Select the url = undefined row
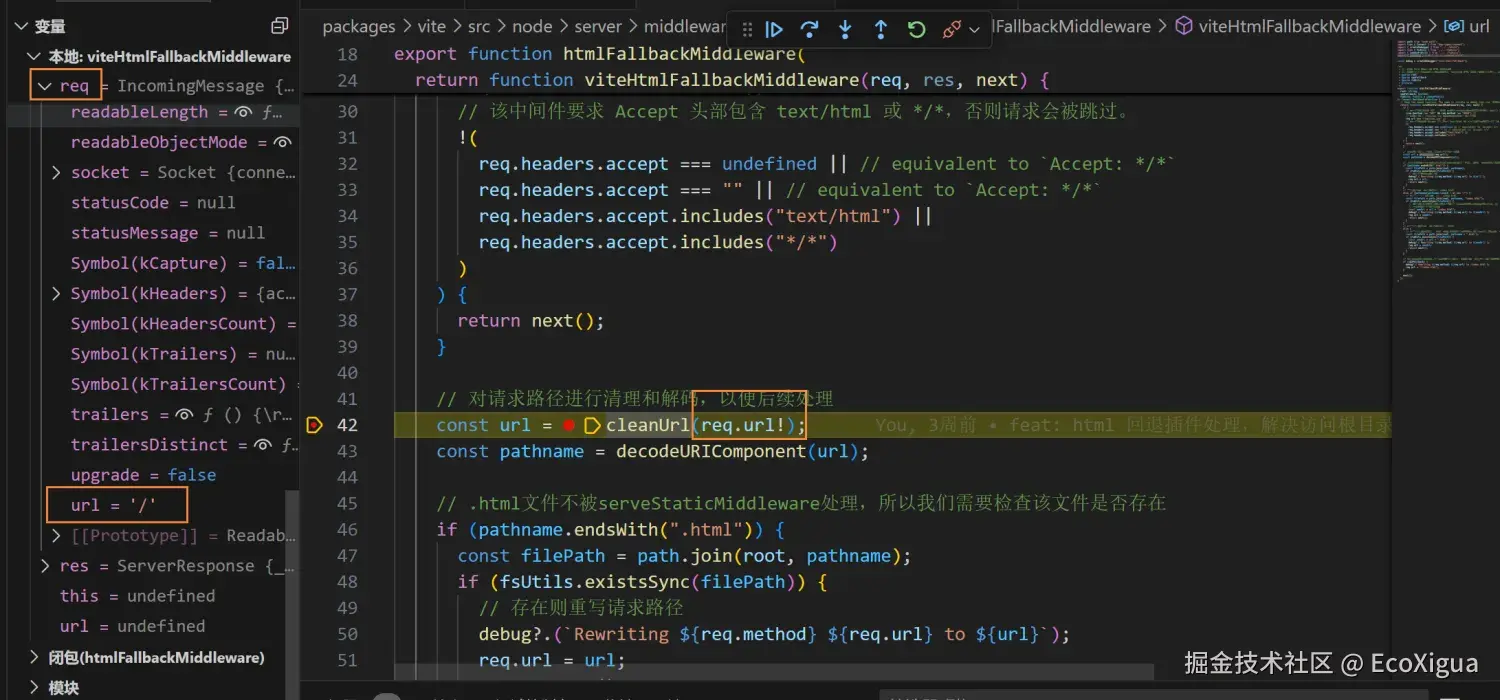 153,626
